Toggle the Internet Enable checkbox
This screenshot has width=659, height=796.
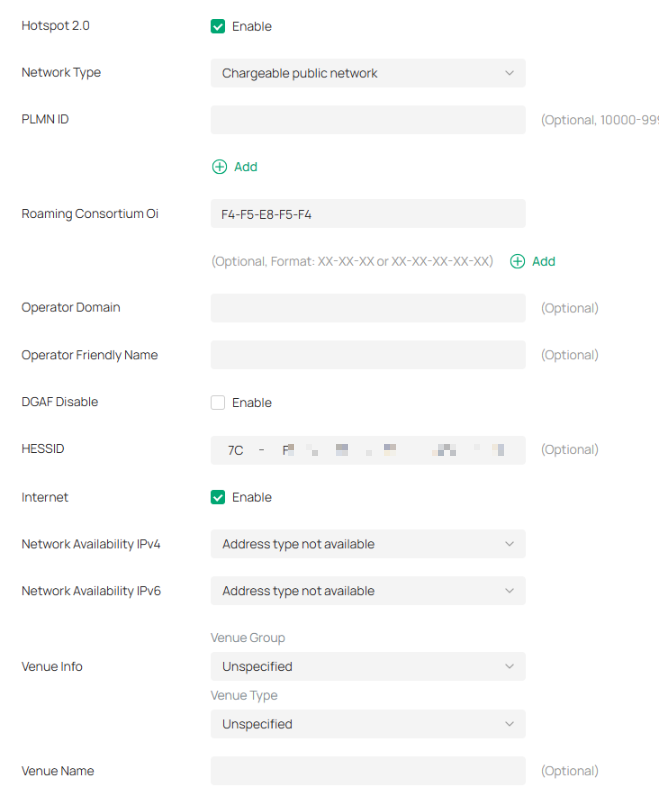click(218, 497)
